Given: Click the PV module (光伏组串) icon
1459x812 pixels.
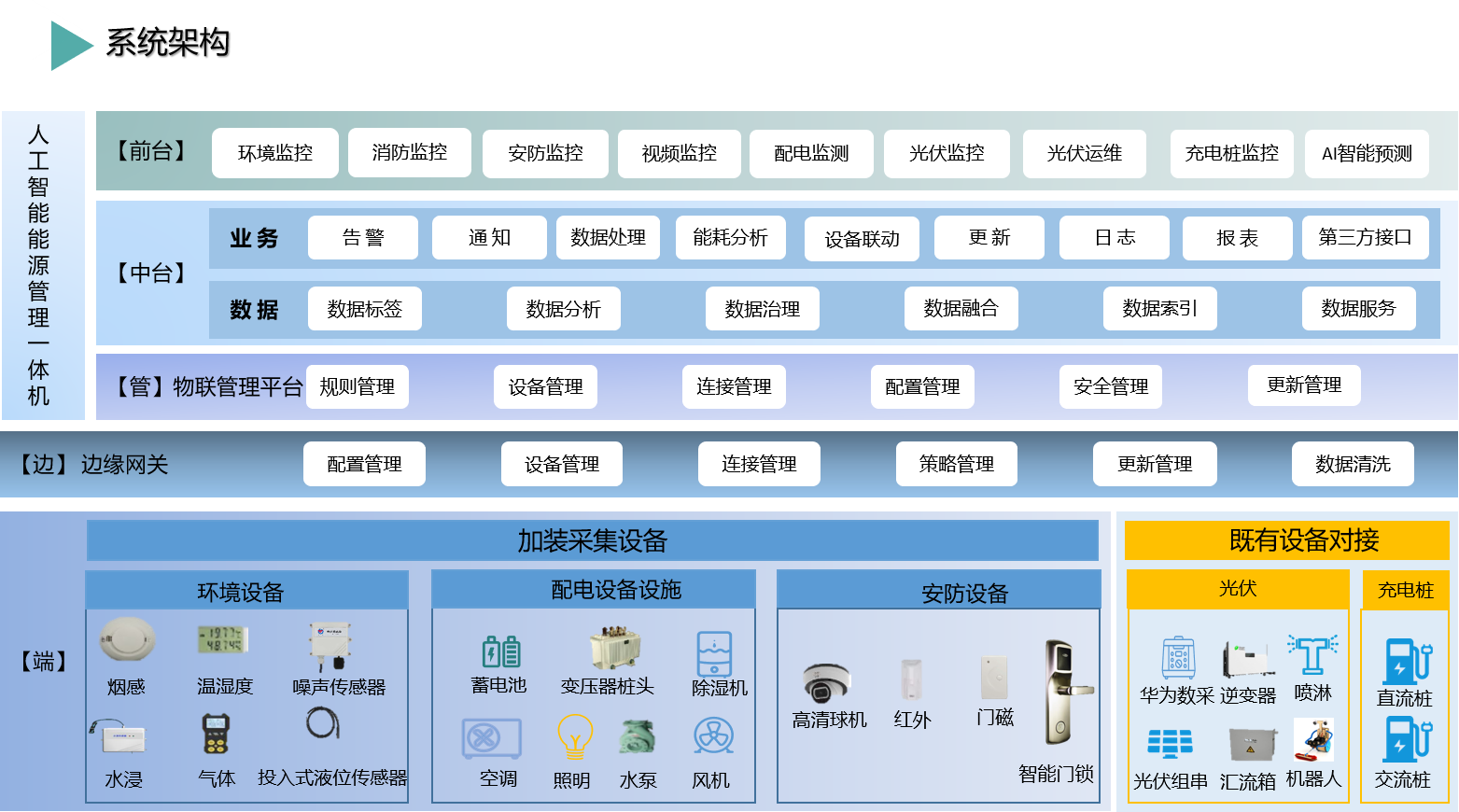Looking at the screenshot, I should pos(1170,744).
